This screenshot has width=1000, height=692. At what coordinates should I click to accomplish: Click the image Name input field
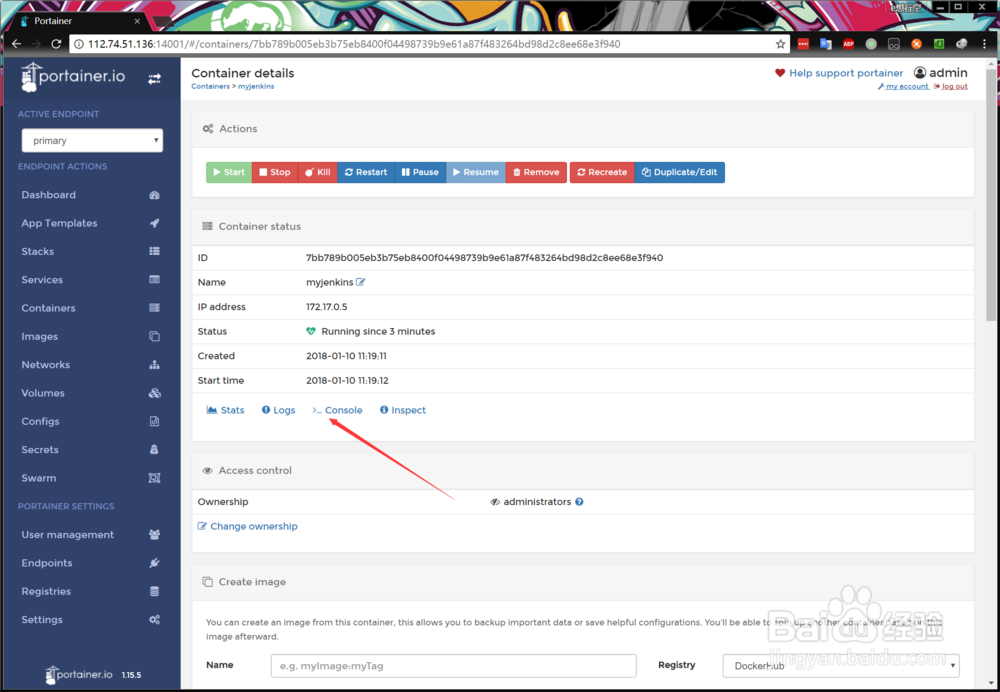click(x=453, y=665)
